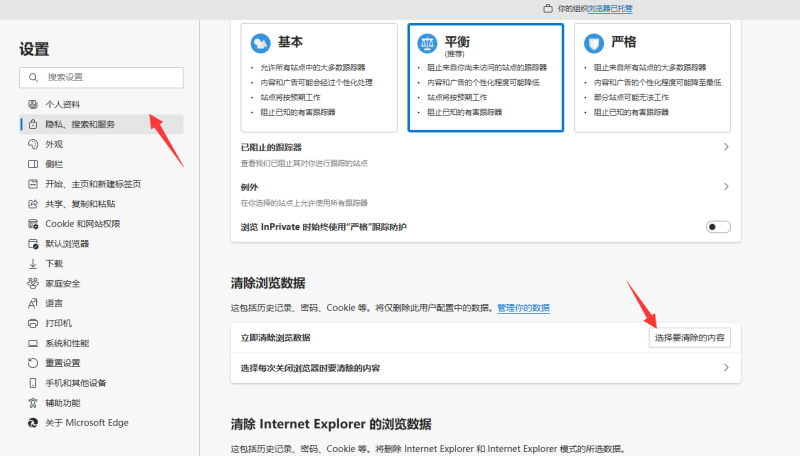Viewport: 800px width, 456px height.
Task: Click the 默认浏览器 icon
Action: click(x=33, y=243)
